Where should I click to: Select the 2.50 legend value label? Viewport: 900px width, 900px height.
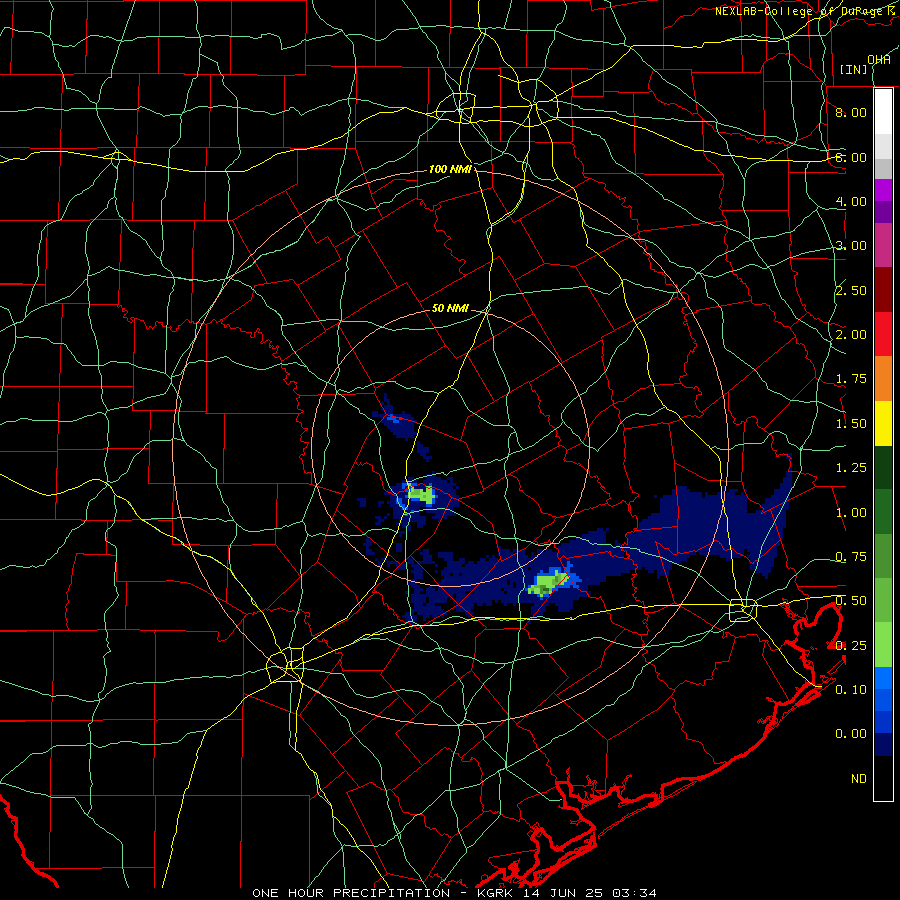851,290
